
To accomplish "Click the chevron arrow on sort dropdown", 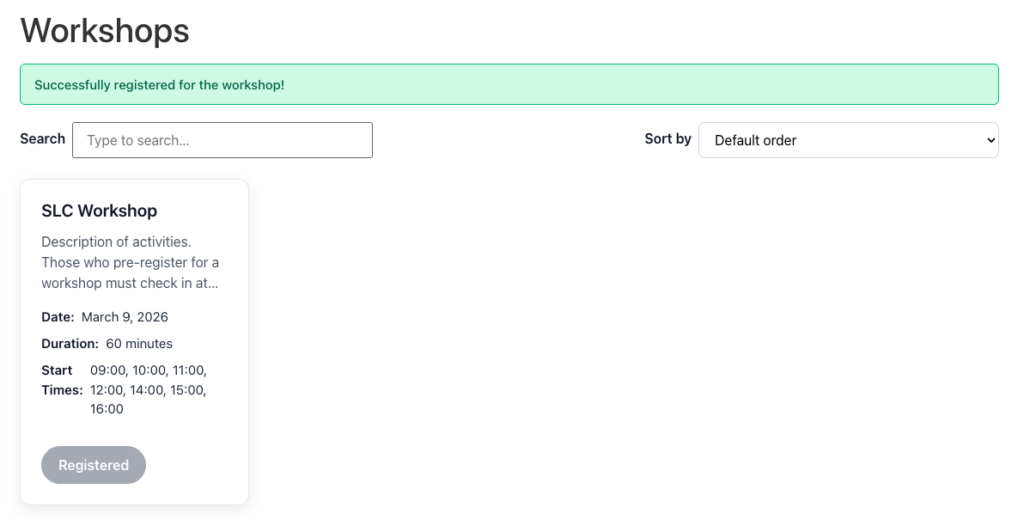I will (990, 141).
